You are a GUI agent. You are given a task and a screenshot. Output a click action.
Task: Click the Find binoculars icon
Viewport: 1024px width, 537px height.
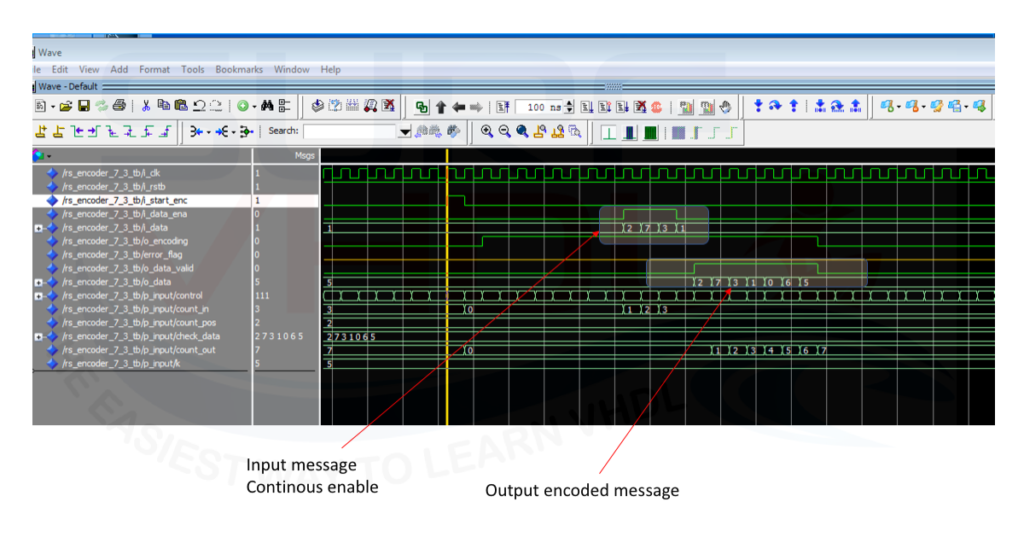pos(267,106)
